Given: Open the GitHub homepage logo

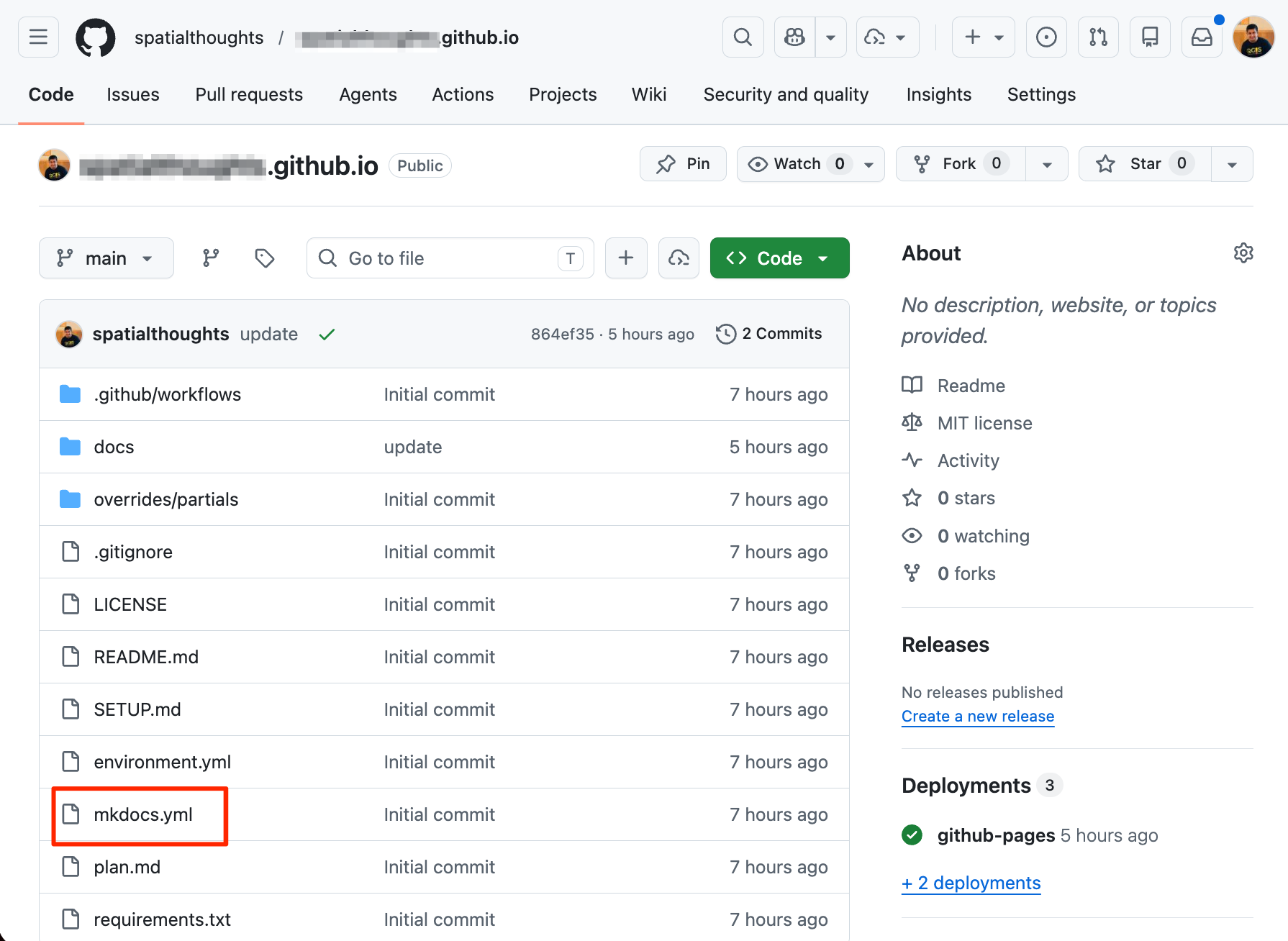Looking at the screenshot, I should [x=95, y=37].
